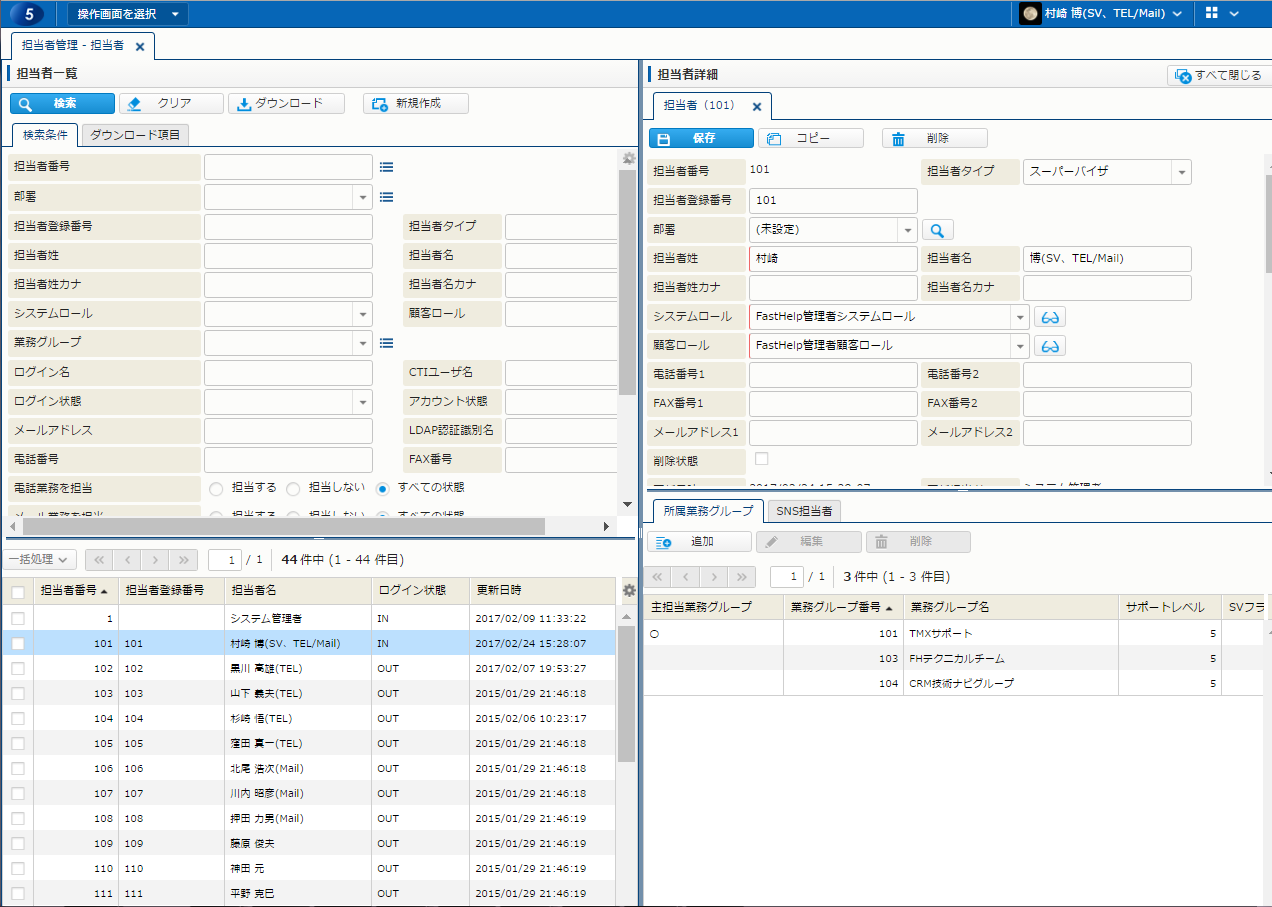Click the 検索 search button
The width and height of the screenshot is (1272, 907).
62,103
